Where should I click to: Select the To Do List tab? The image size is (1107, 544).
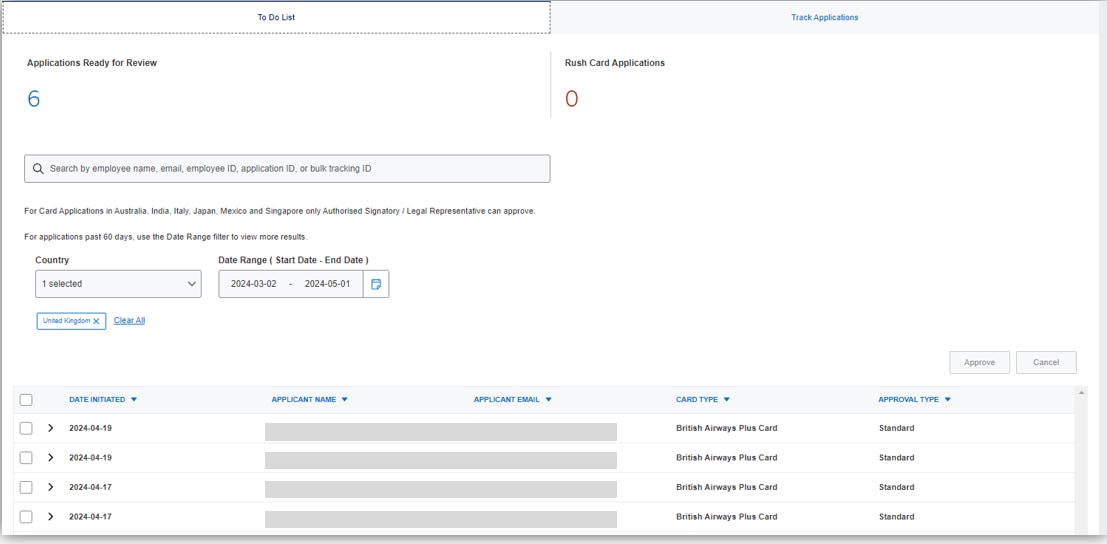(276, 17)
